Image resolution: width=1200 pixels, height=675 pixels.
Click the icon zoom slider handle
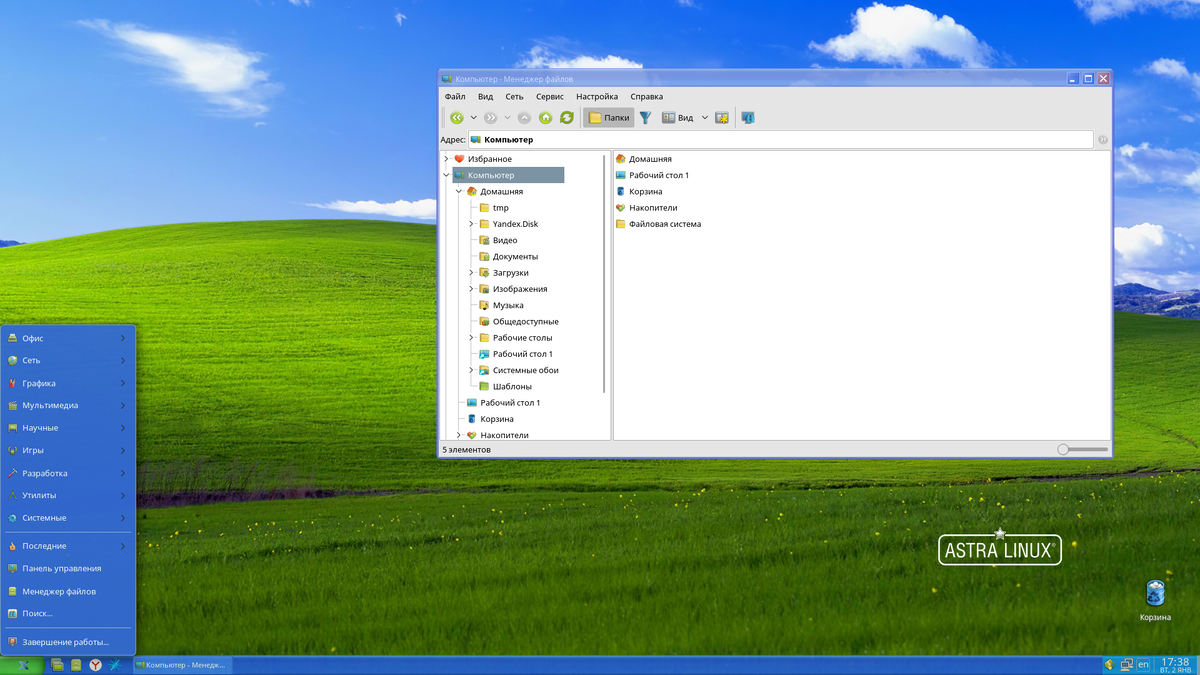coord(1064,450)
